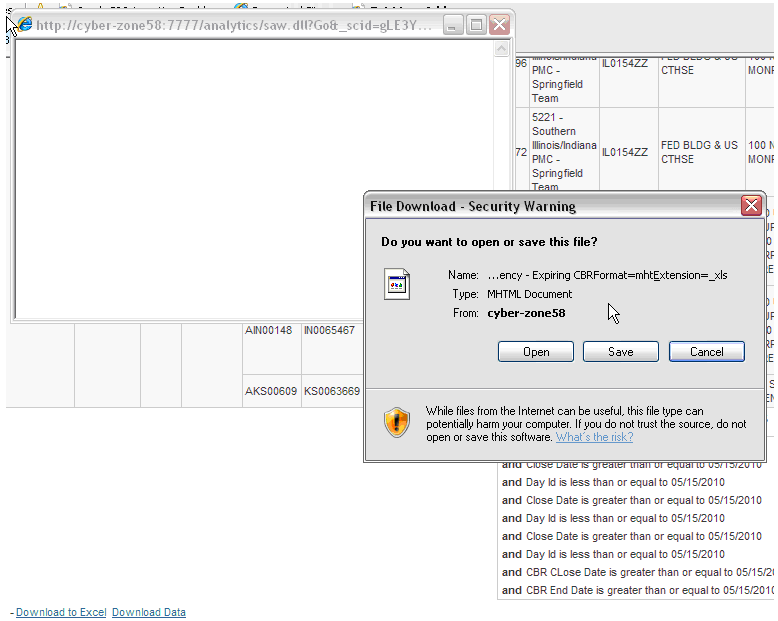
Task: Click the MHTML document file icon
Action: 397,284
